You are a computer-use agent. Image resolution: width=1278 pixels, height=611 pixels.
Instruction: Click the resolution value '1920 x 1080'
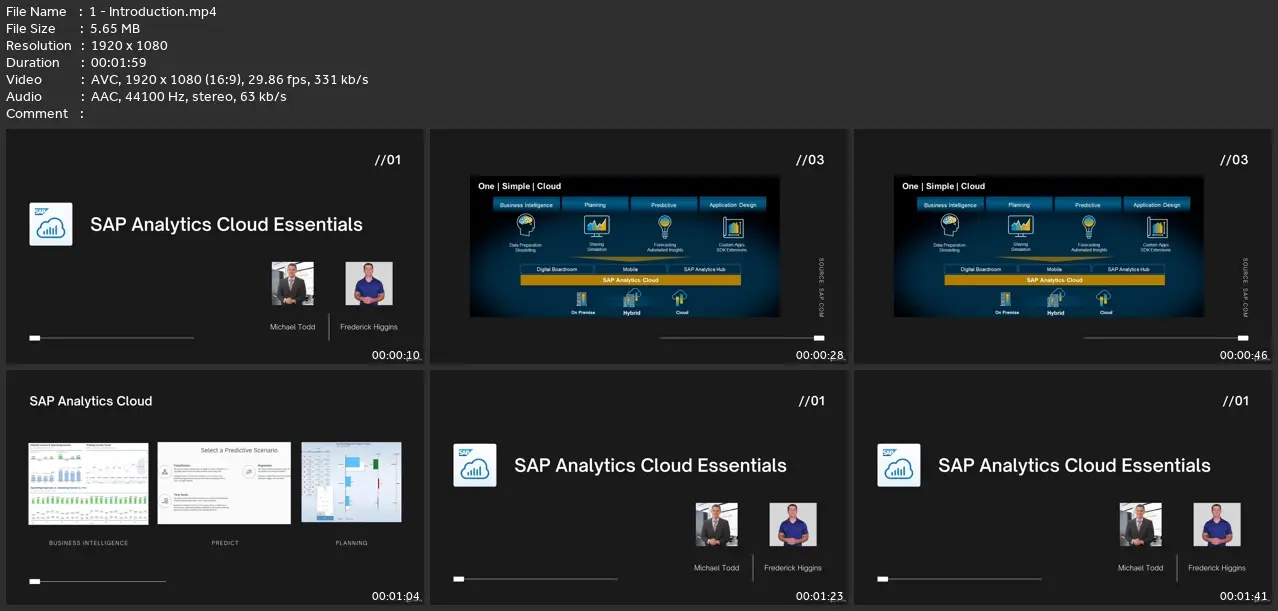click(129, 46)
